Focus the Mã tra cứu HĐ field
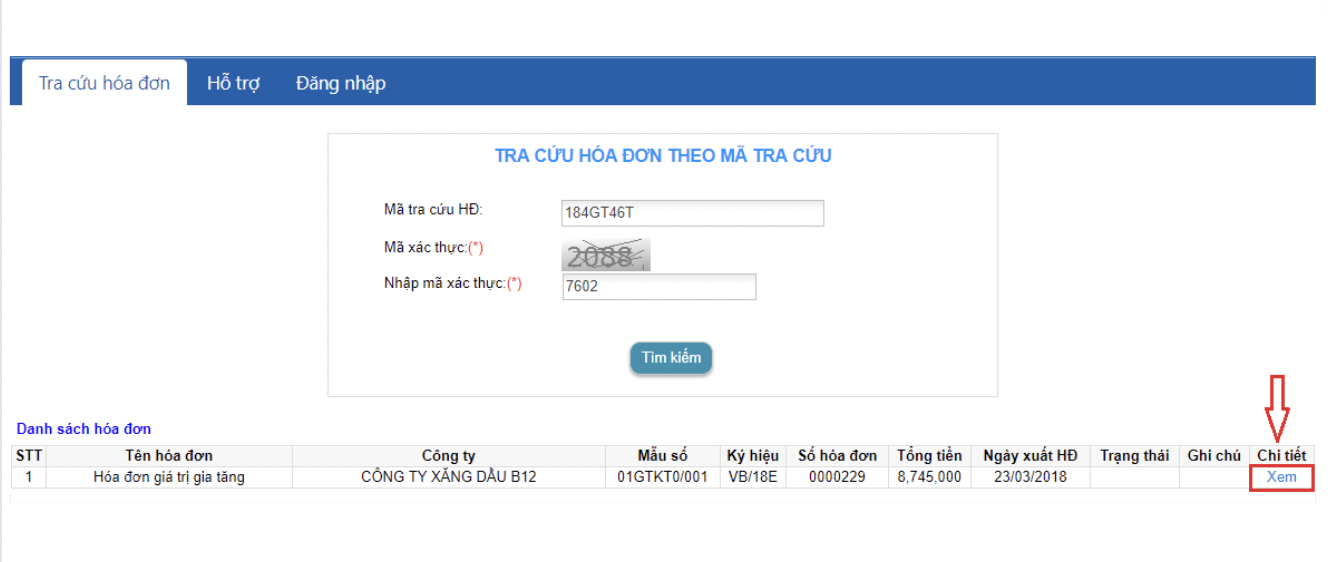1328x562 pixels. [692, 213]
